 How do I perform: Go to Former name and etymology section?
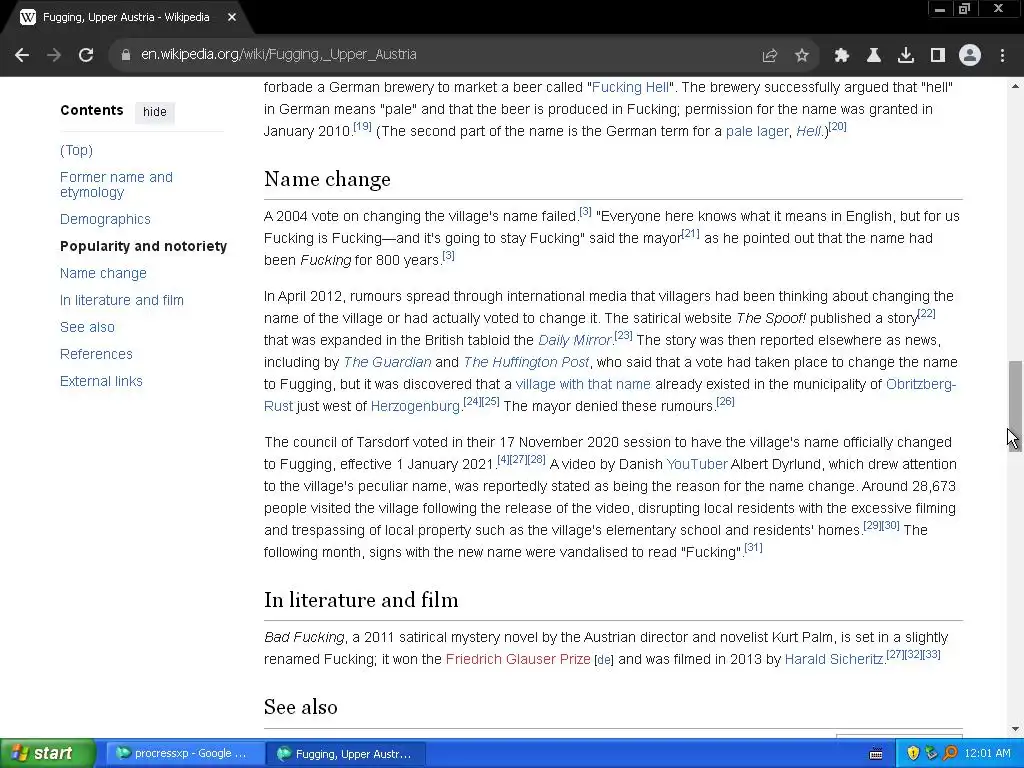116,185
